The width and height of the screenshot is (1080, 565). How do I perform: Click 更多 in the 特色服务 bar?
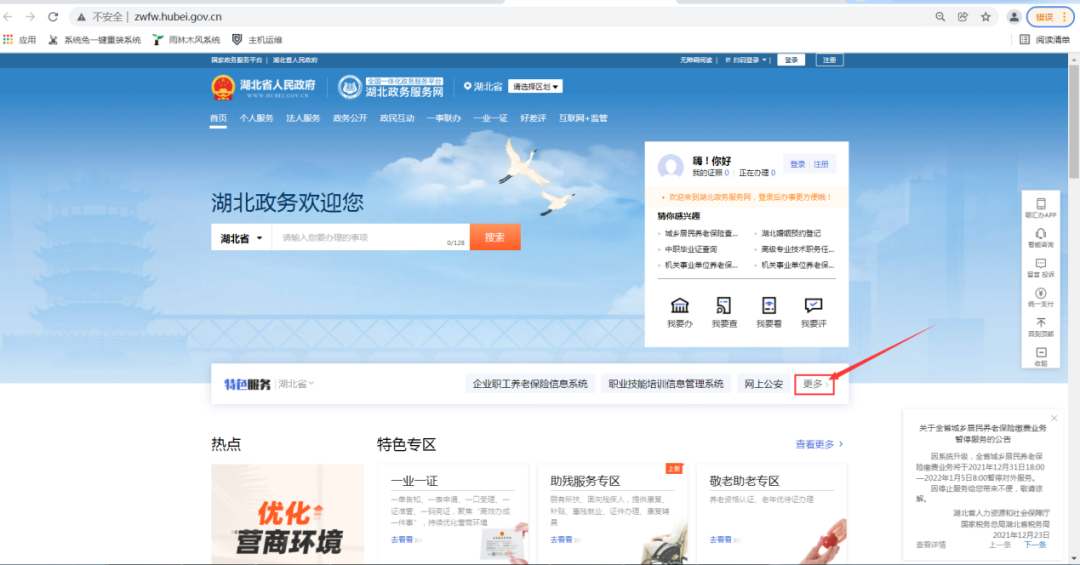(x=813, y=384)
